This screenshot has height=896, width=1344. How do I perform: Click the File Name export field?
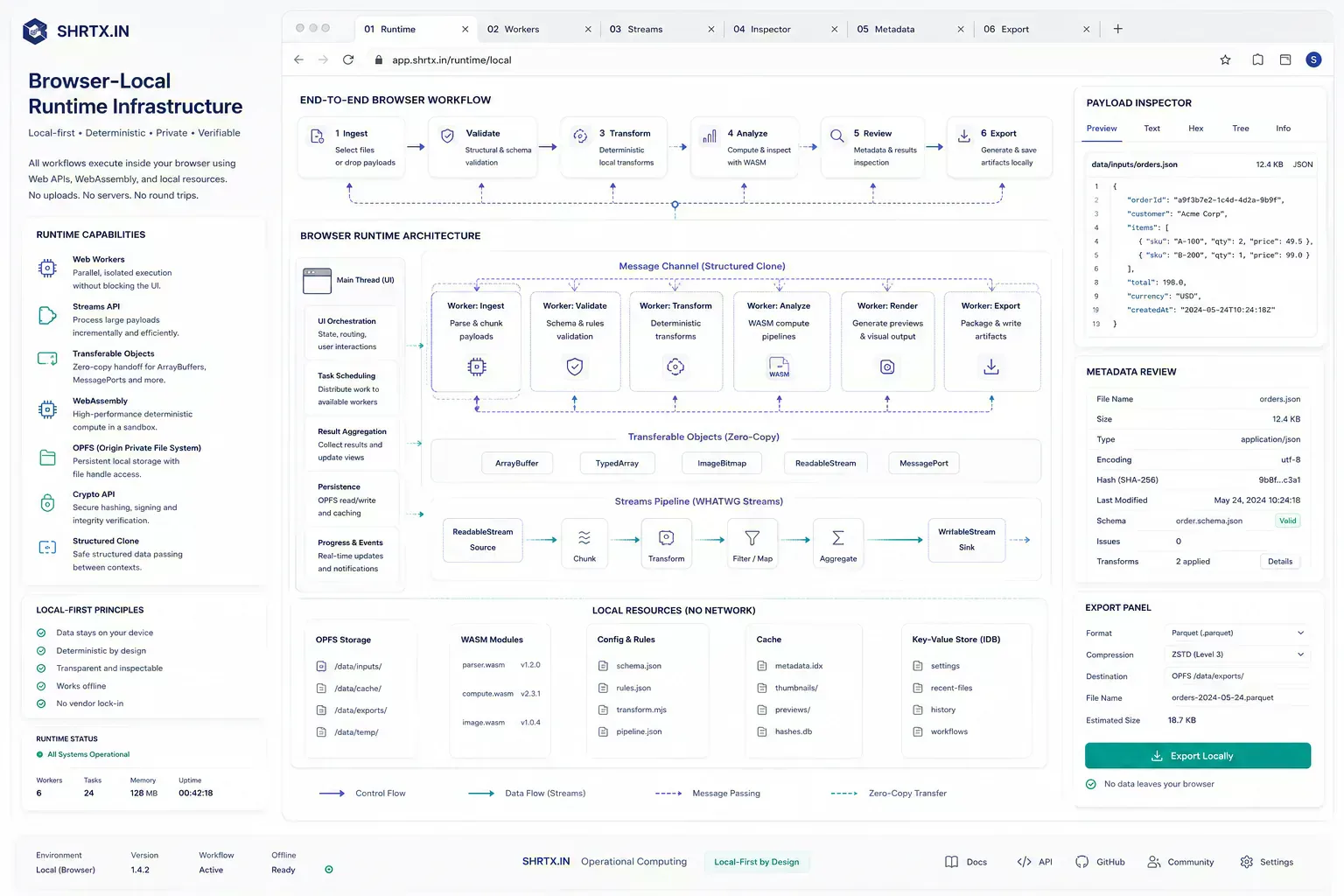[1238, 698]
